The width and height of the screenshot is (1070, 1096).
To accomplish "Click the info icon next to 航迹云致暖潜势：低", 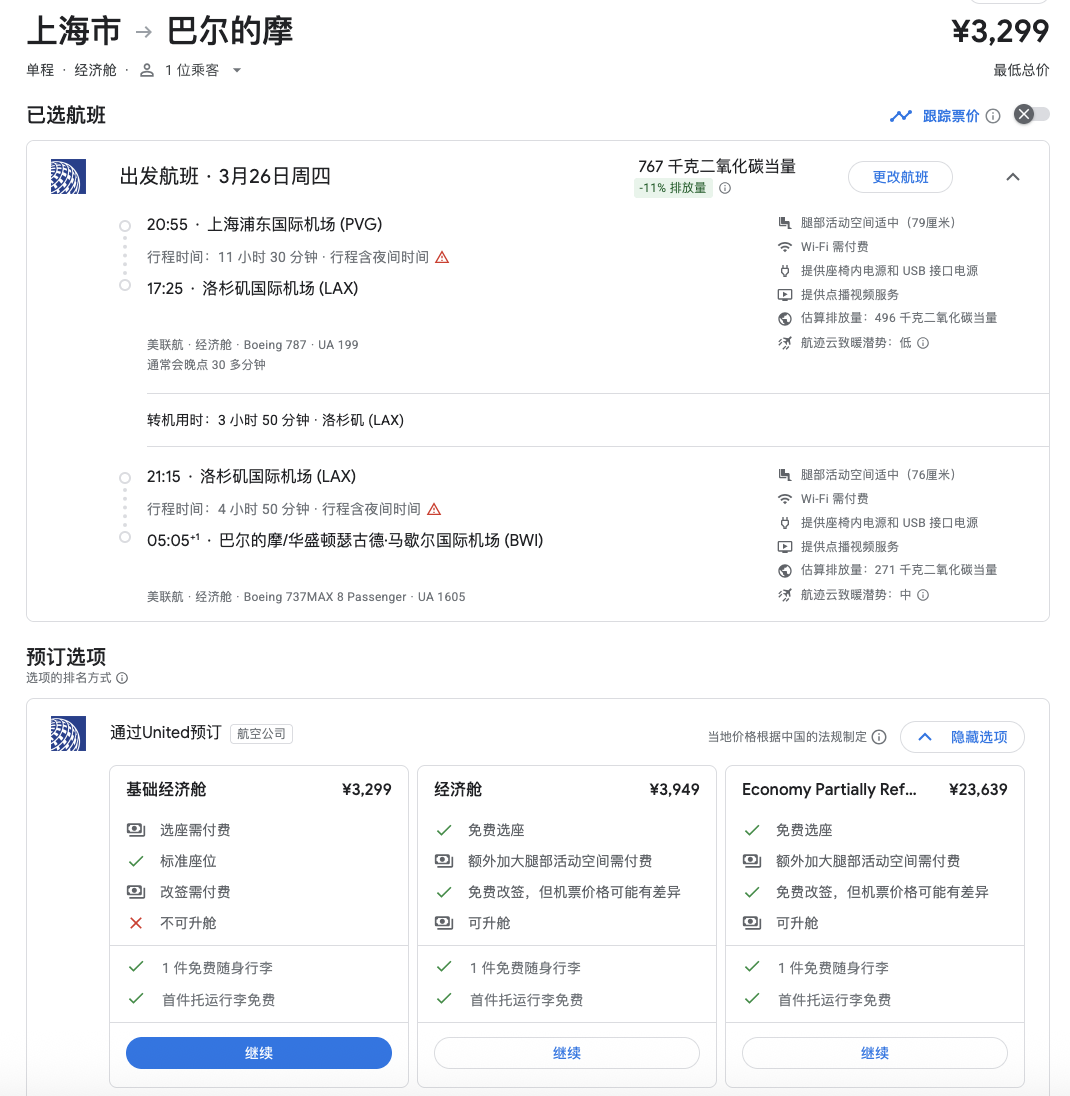I will [923, 343].
